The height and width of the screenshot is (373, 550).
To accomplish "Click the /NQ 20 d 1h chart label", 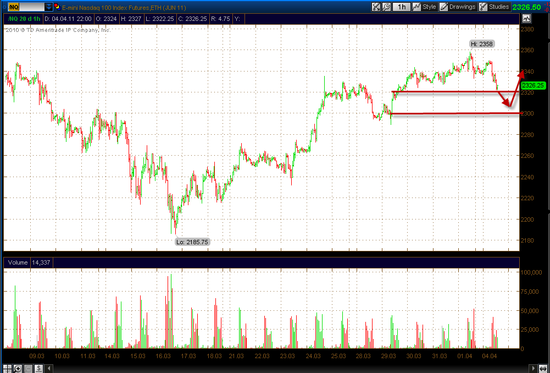I will pos(23,19).
